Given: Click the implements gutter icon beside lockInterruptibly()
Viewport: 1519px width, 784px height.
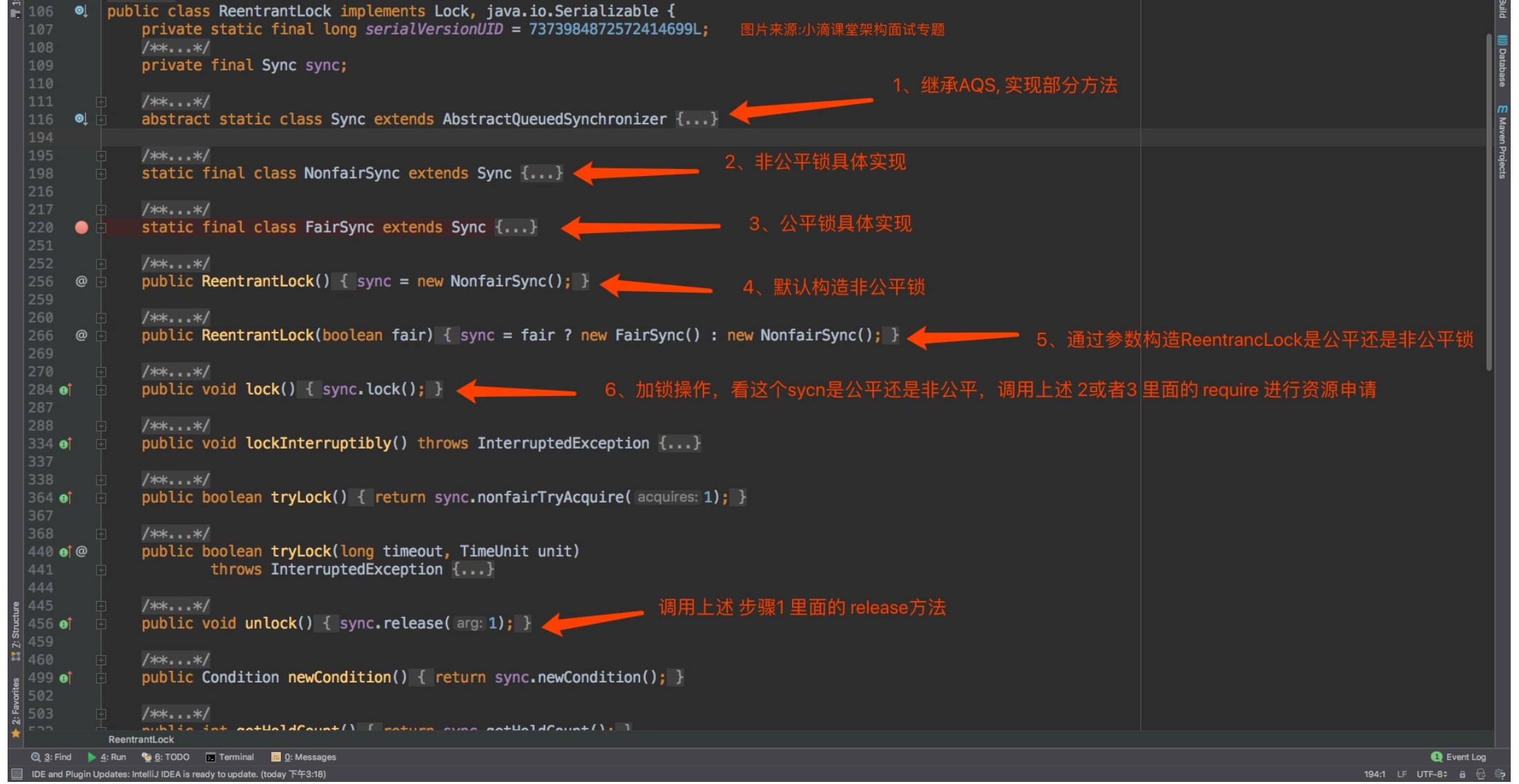Looking at the screenshot, I should 65,443.
